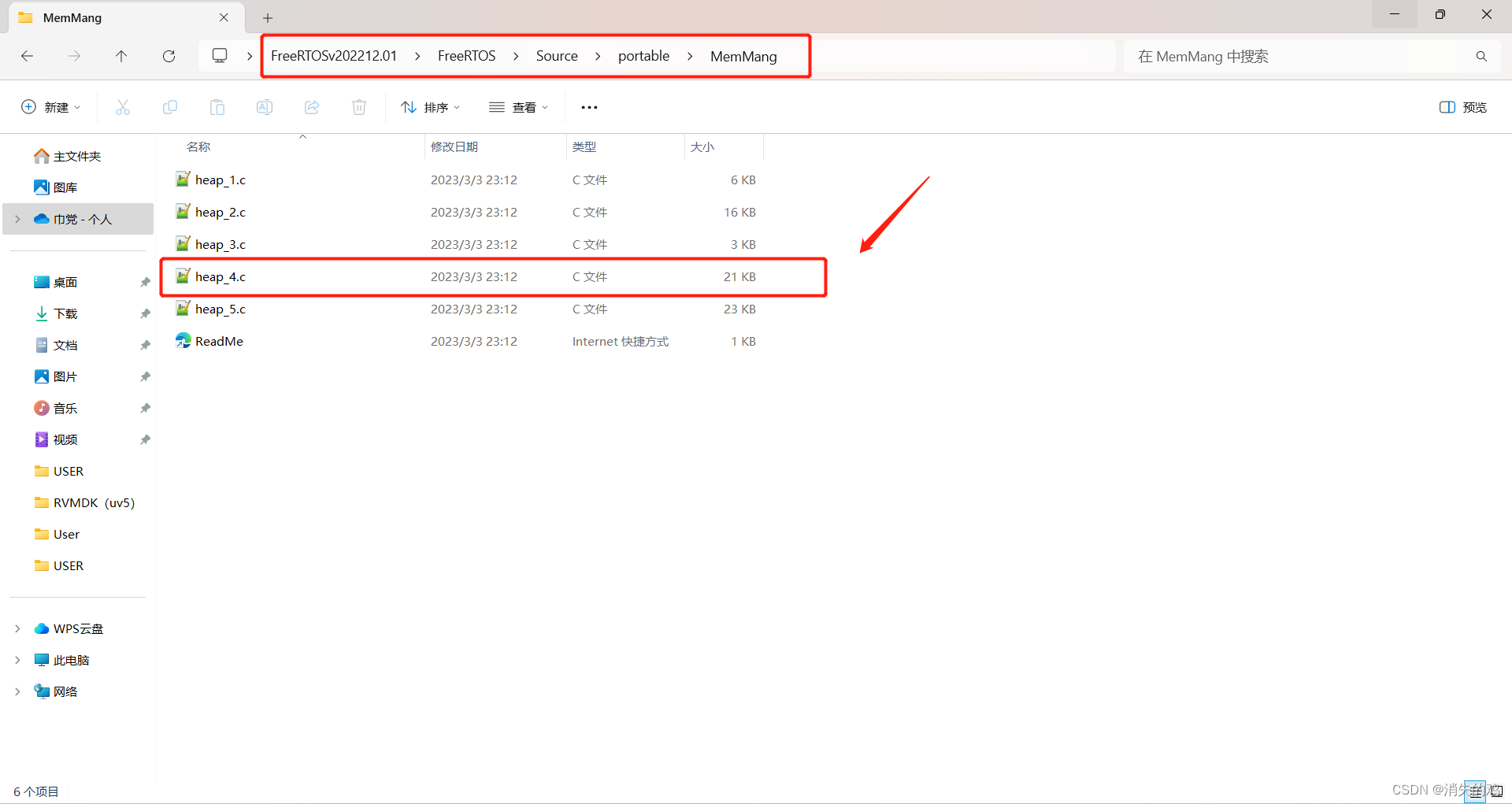
Task: Select the rename icon in toolbar
Action: coord(265,107)
